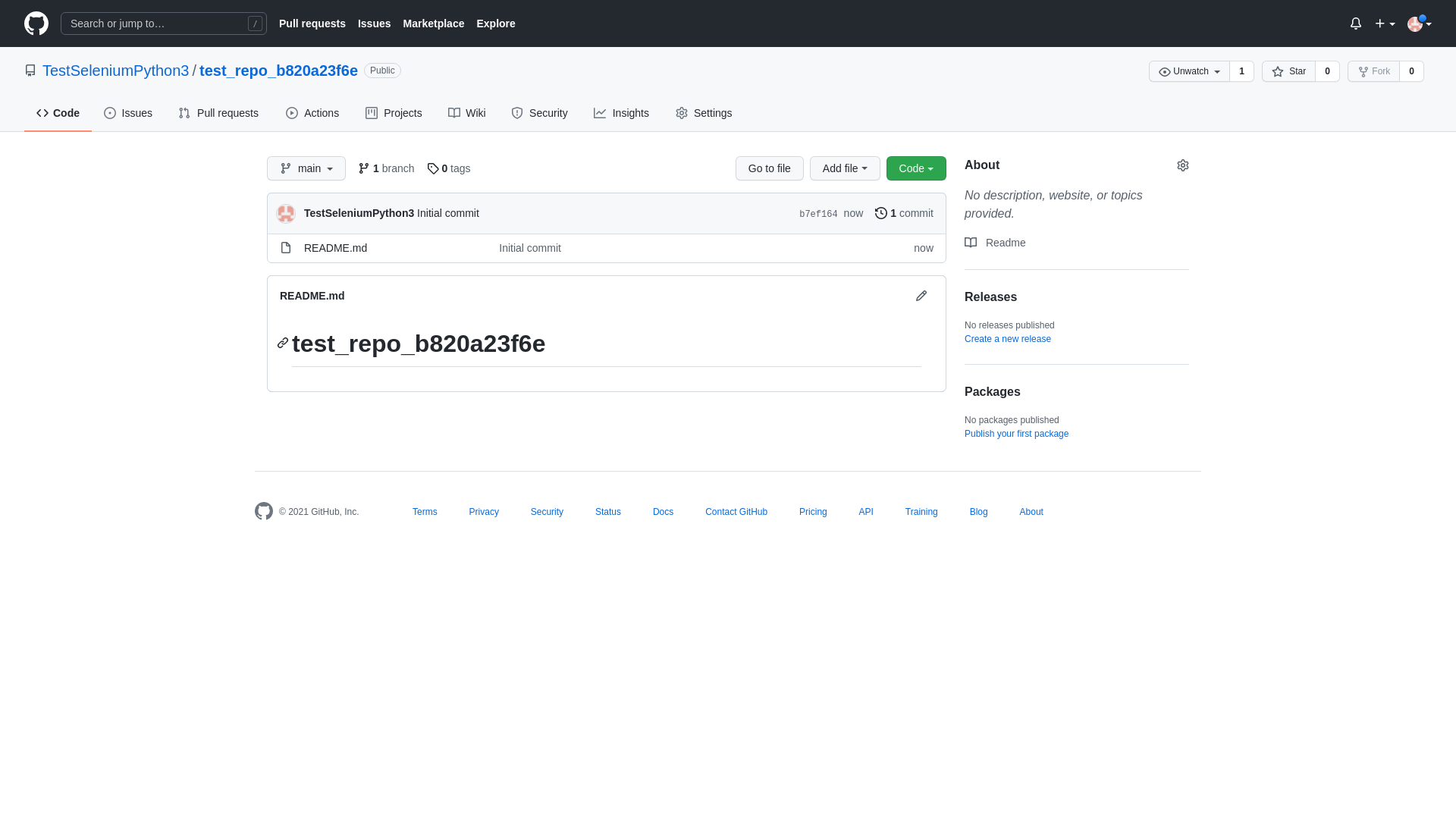Open the notifications bell
Image resolution: width=1456 pixels, height=819 pixels.
point(1356,24)
